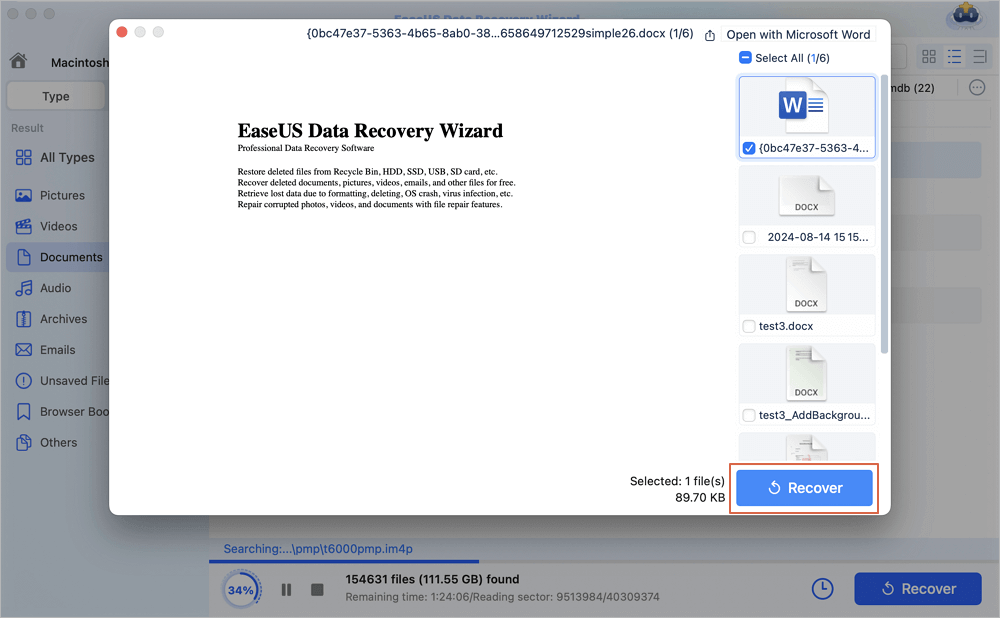This screenshot has width=1000, height=618.
Task: Click the more options ellipsis icon
Action: tap(977, 87)
